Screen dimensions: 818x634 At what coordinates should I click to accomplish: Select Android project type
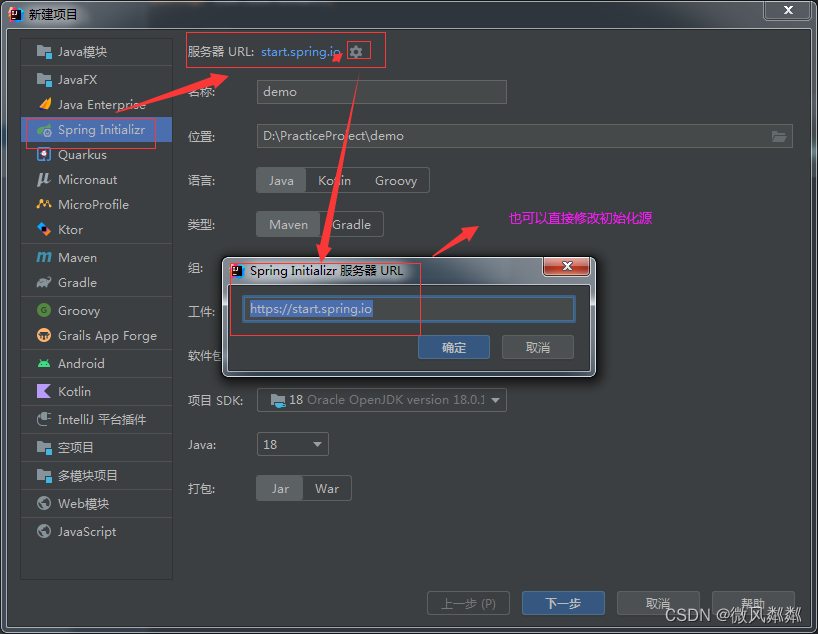[97, 363]
